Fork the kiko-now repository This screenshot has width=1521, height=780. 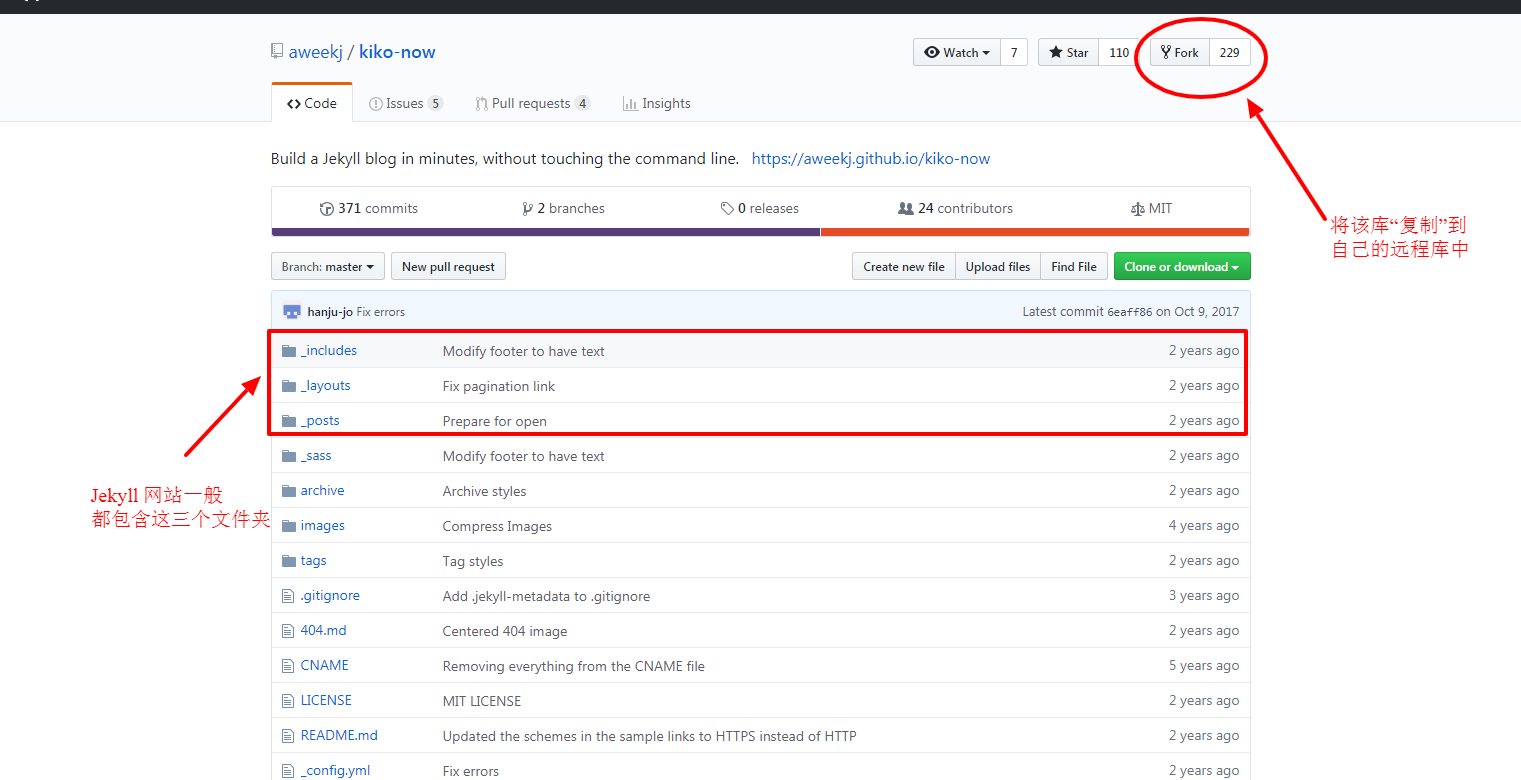coord(1180,53)
